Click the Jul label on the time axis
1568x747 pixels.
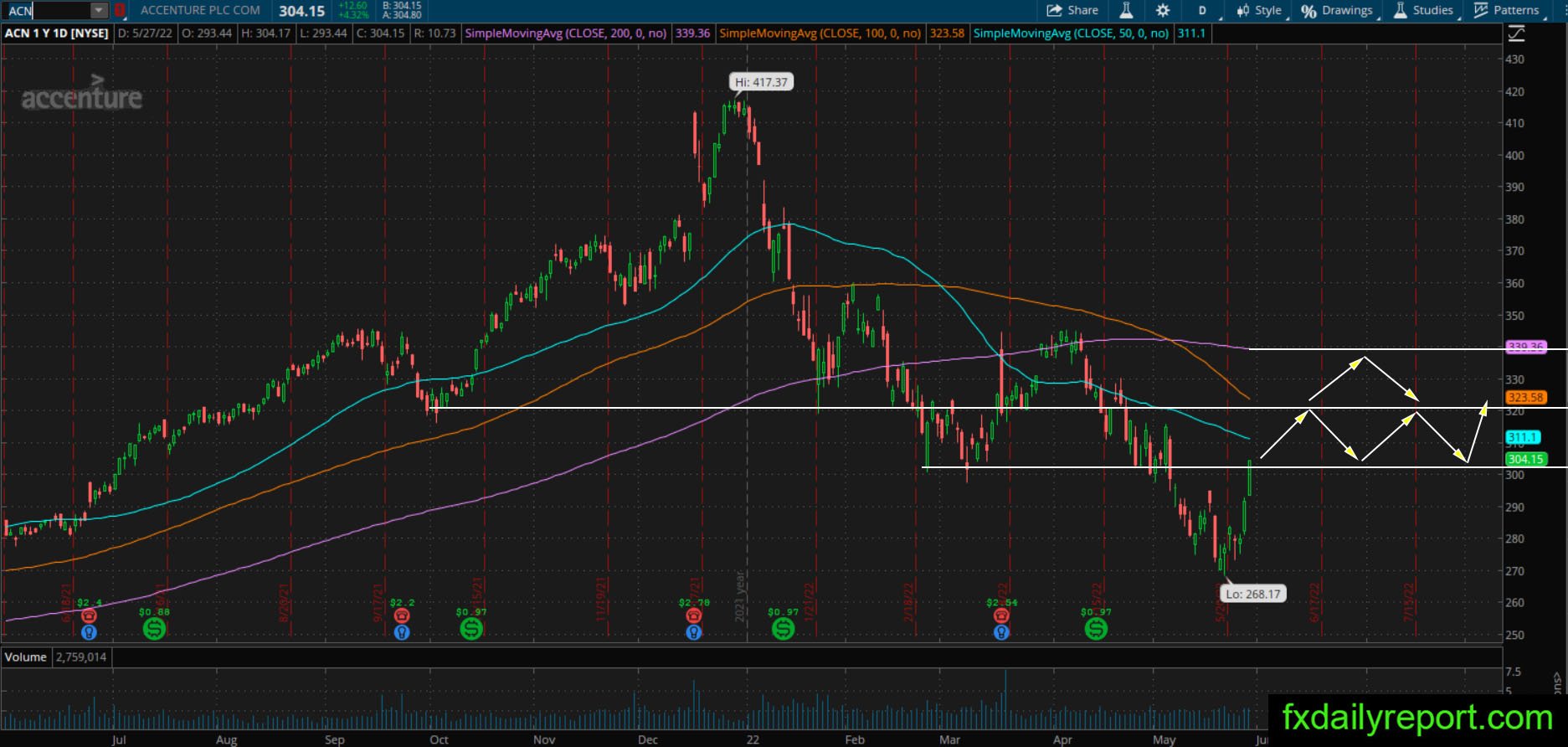tap(119, 739)
